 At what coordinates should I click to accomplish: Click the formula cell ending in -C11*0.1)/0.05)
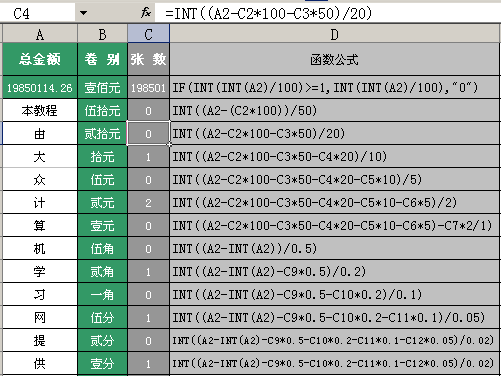point(334,317)
